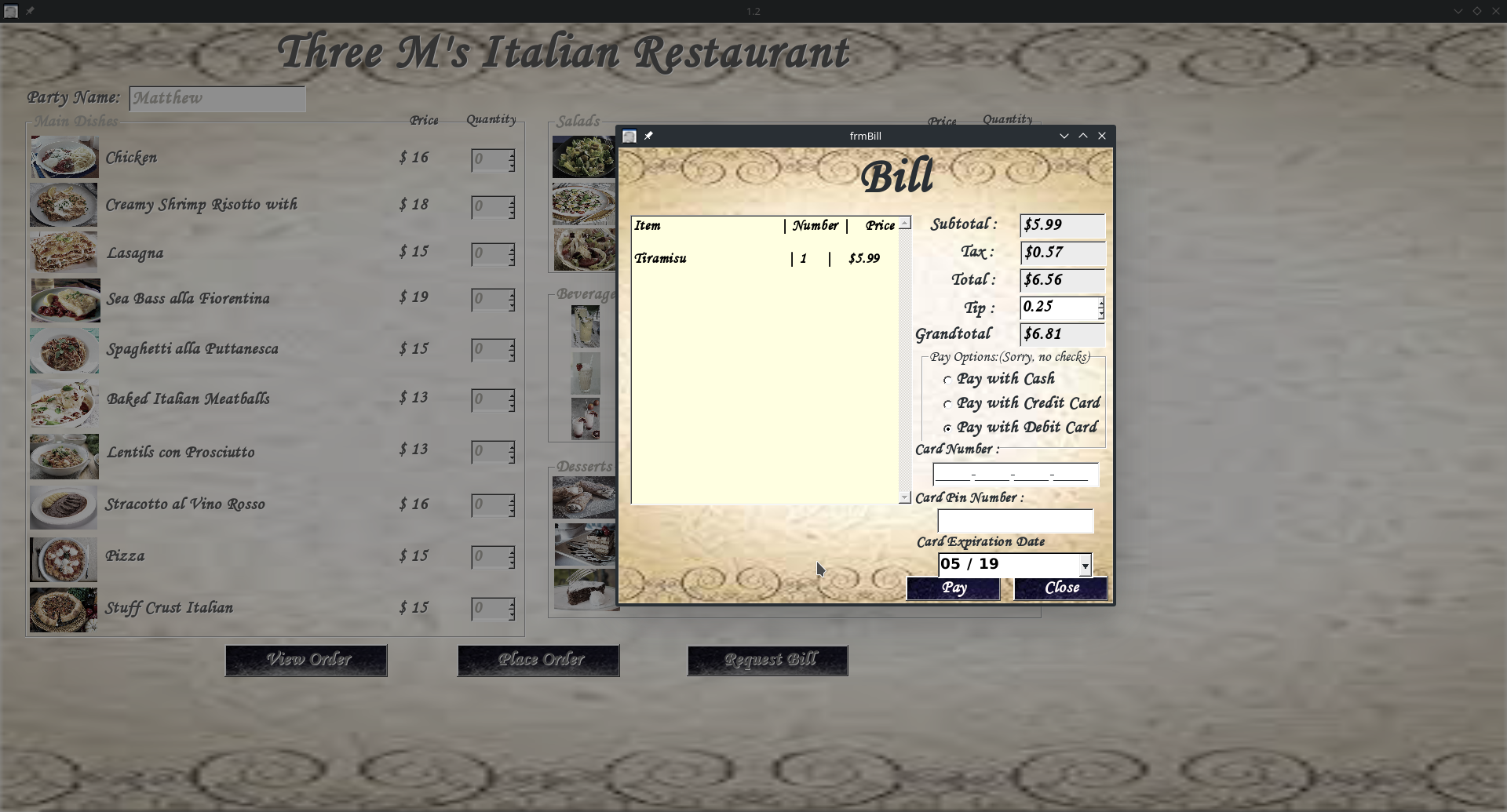
Task: Click the Creamy Shrimp Risotto thumbnail
Action: [64, 206]
